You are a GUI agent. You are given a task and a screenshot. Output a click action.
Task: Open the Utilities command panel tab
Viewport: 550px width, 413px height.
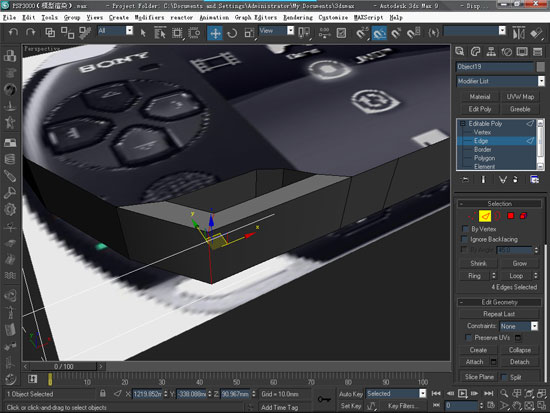click(x=537, y=52)
